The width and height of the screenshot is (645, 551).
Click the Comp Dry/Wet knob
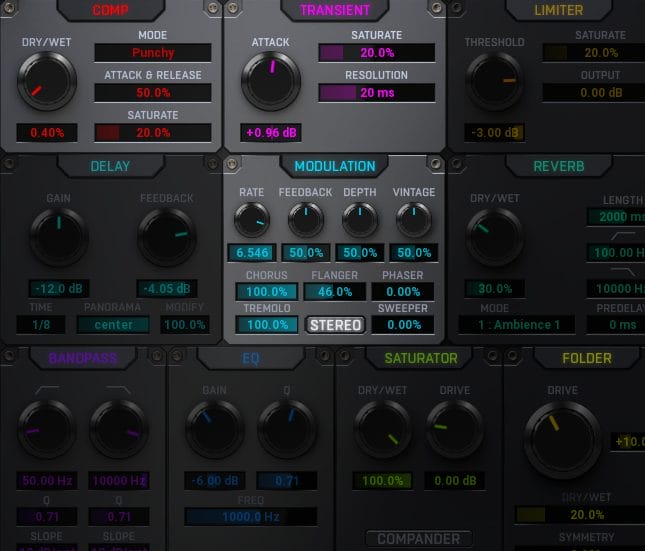46,82
